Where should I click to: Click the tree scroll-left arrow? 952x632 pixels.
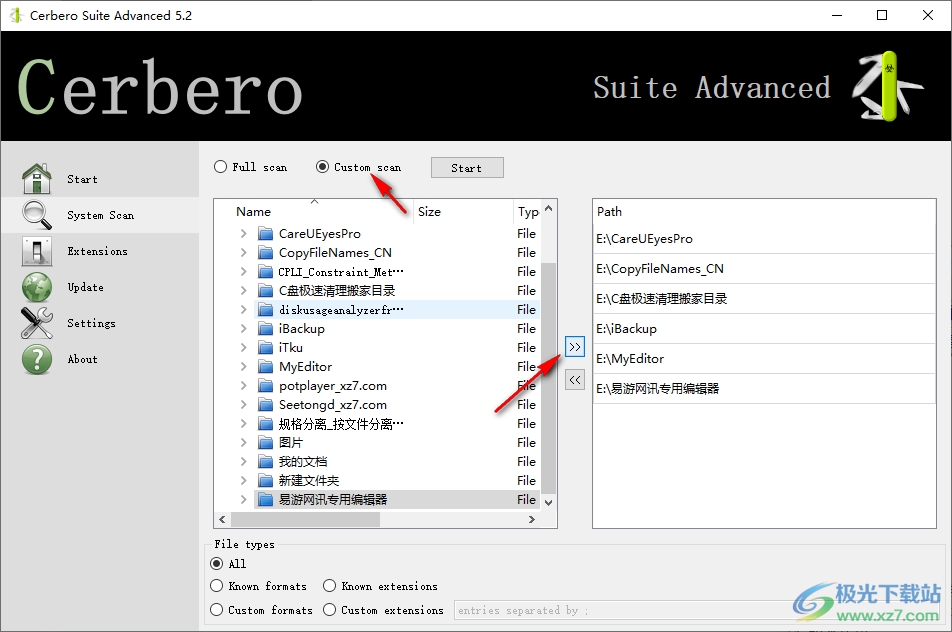coord(222,520)
